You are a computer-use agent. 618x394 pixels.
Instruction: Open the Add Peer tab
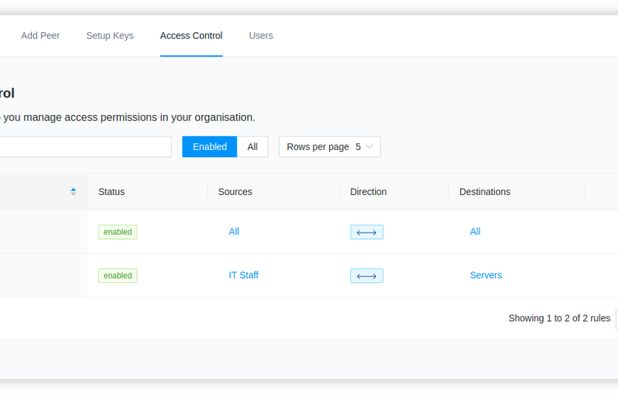(40, 35)
